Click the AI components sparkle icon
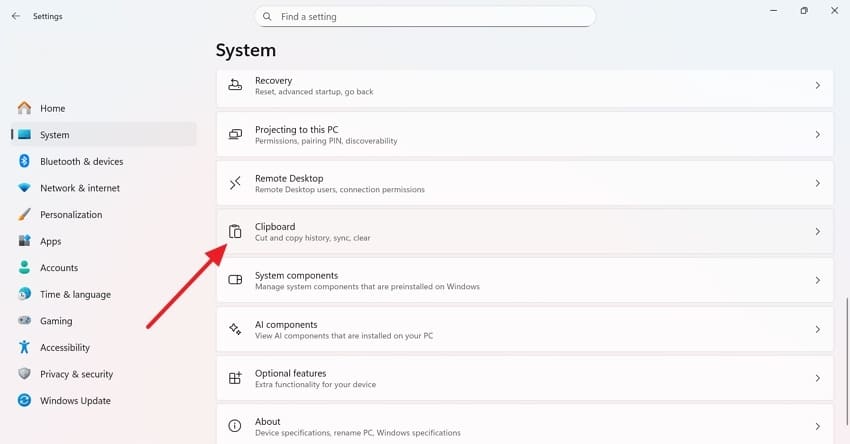850x444 pixels. [x=235, y=329]
